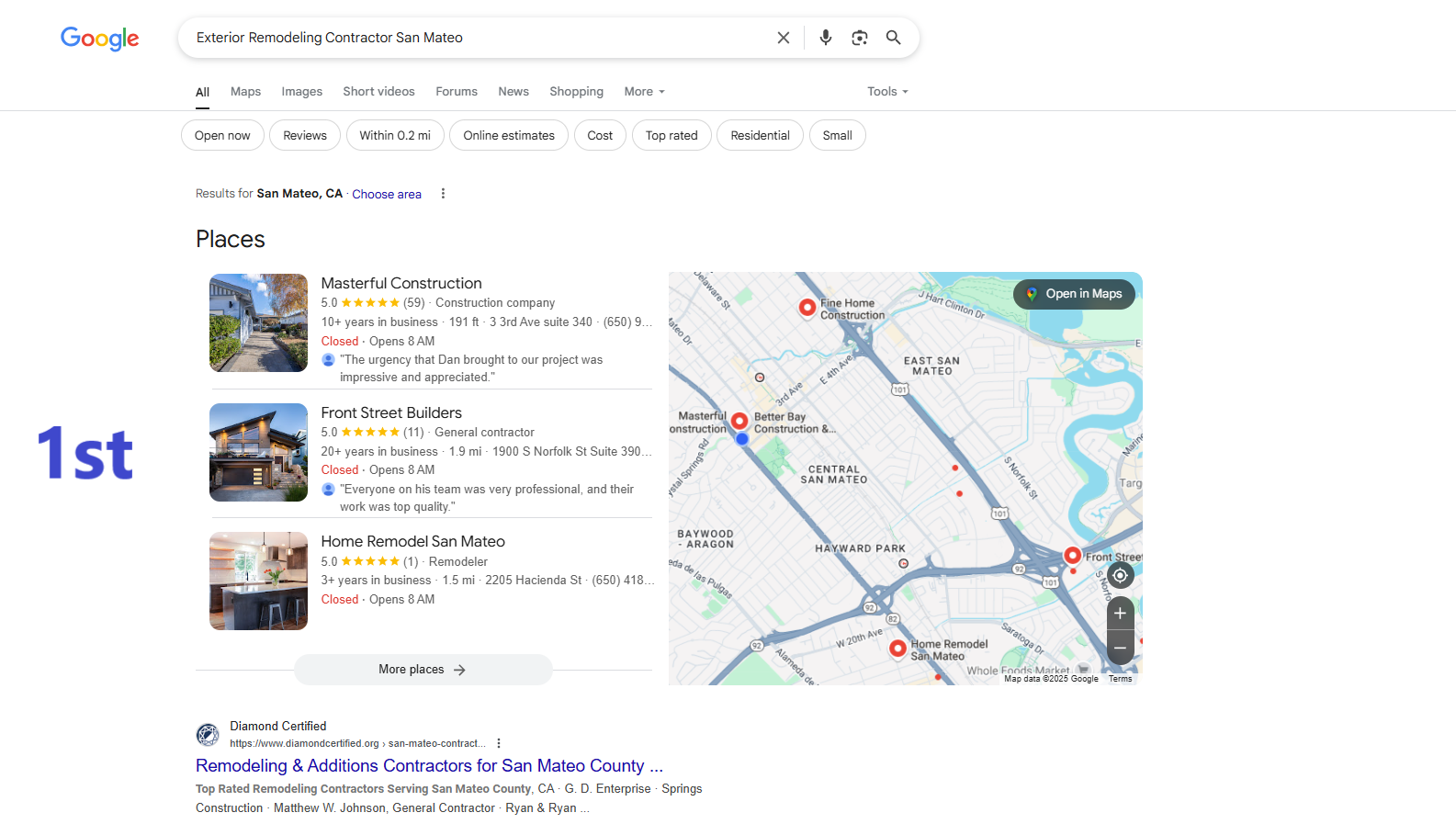Open Remodeling & Additions Contractors result link
The height and width of the screenshot is (824, 1456).
click(x=429, y=765)
